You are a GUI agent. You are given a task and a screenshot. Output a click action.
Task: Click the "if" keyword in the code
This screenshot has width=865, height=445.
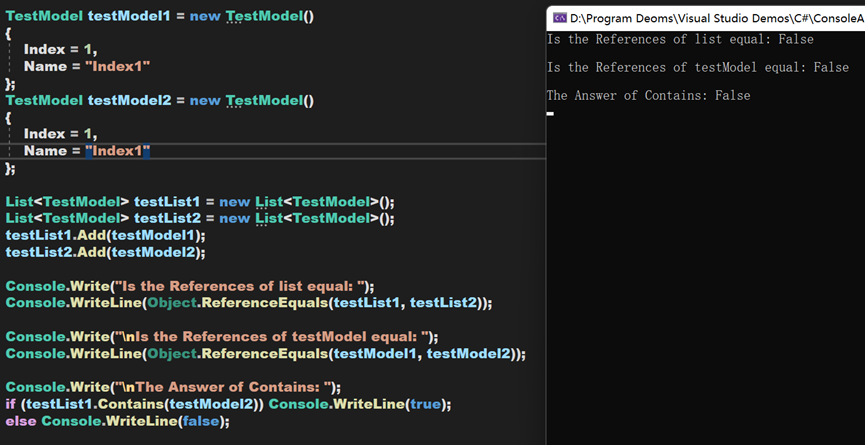(11, 404)
